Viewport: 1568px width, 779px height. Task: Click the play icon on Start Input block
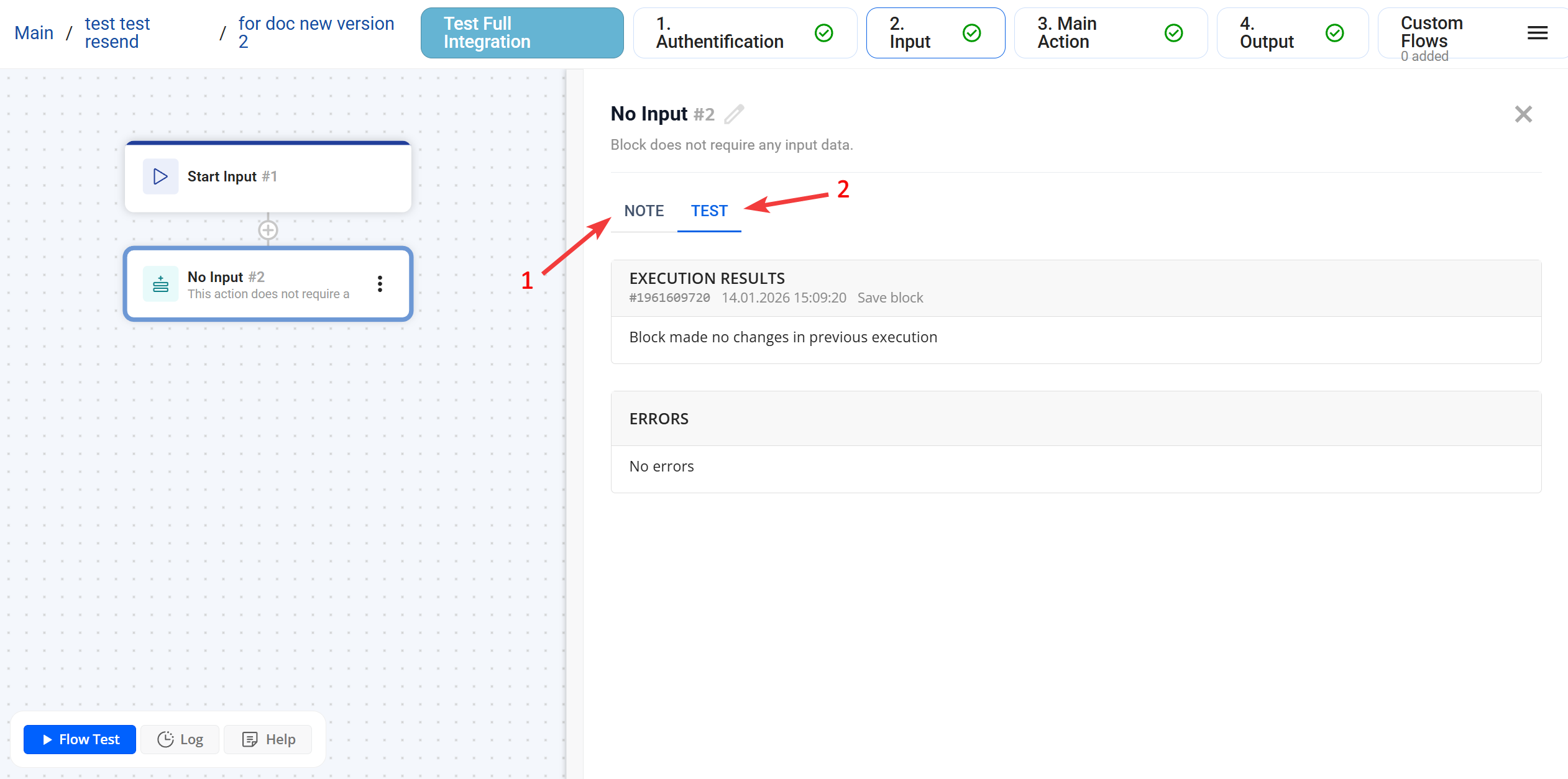click(x=160, y=176)
